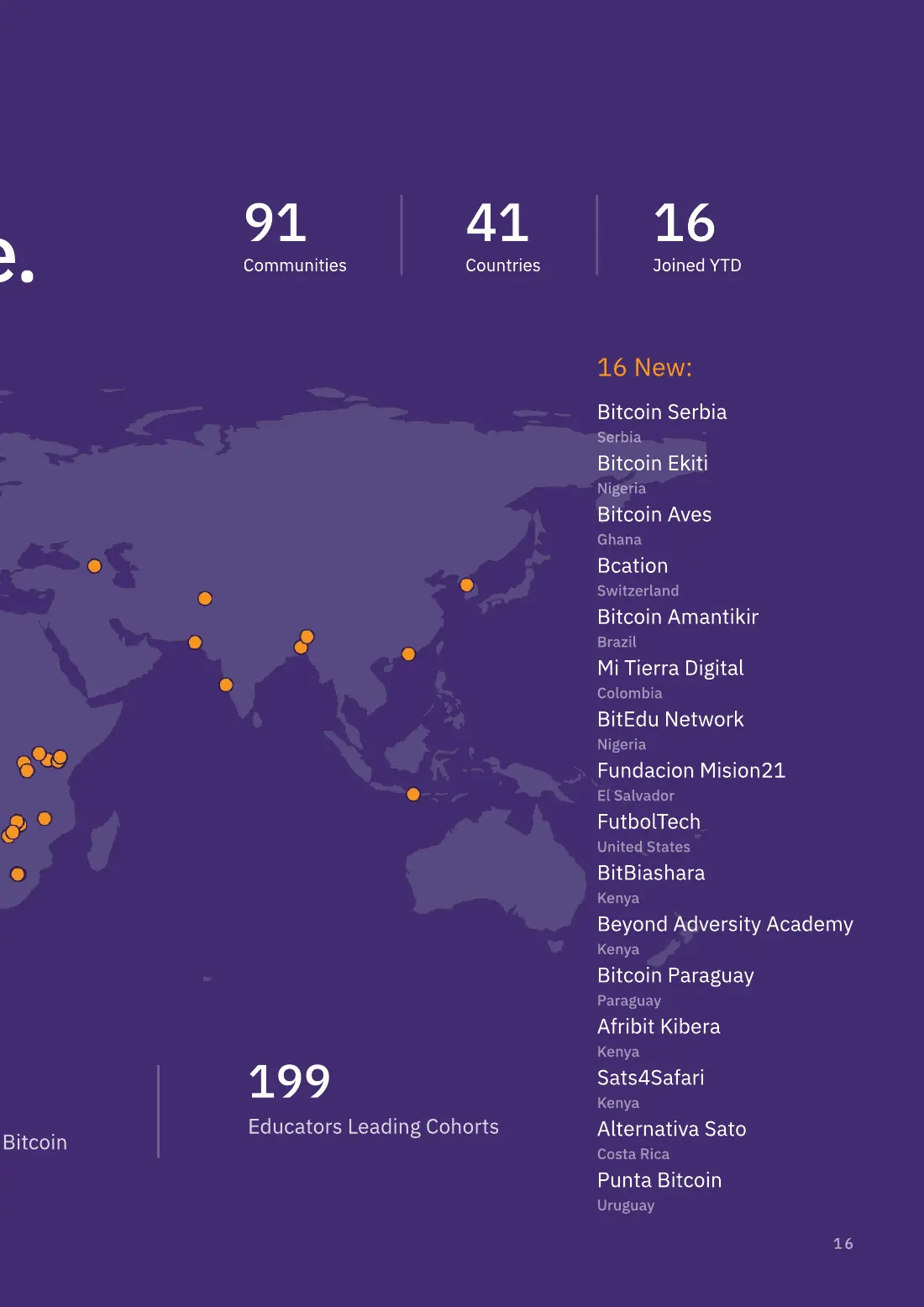
Task: Select the "Communities" label
Action: [295, 265]
